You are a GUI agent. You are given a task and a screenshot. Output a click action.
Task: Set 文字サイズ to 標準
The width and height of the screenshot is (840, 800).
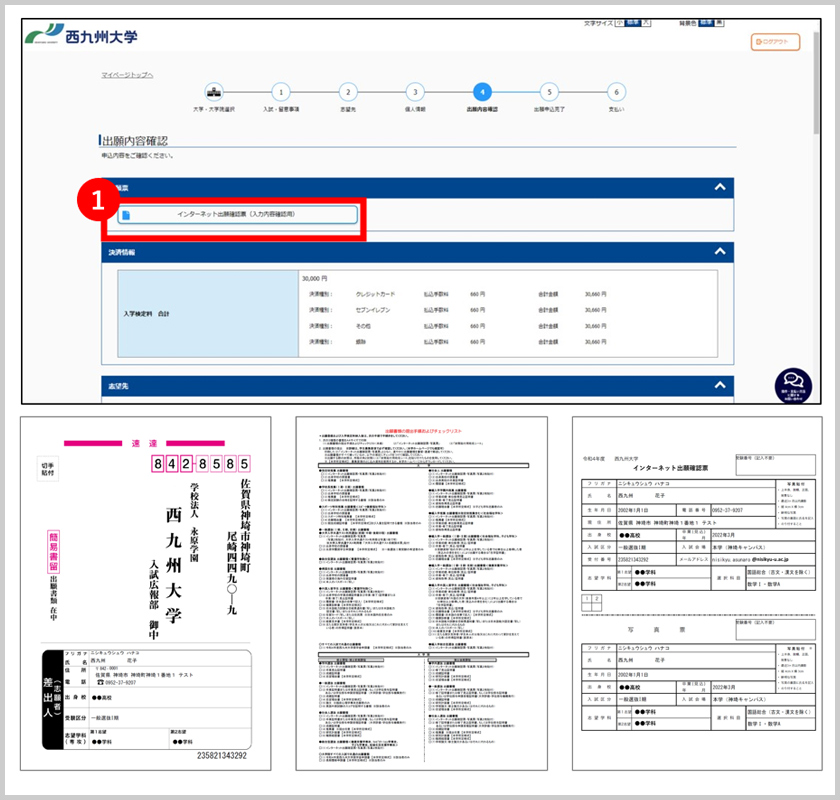pos(633,23)
